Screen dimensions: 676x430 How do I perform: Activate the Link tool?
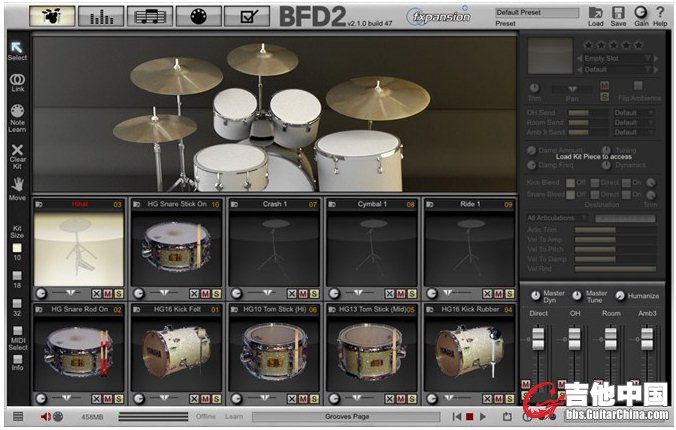coord(17,80)
